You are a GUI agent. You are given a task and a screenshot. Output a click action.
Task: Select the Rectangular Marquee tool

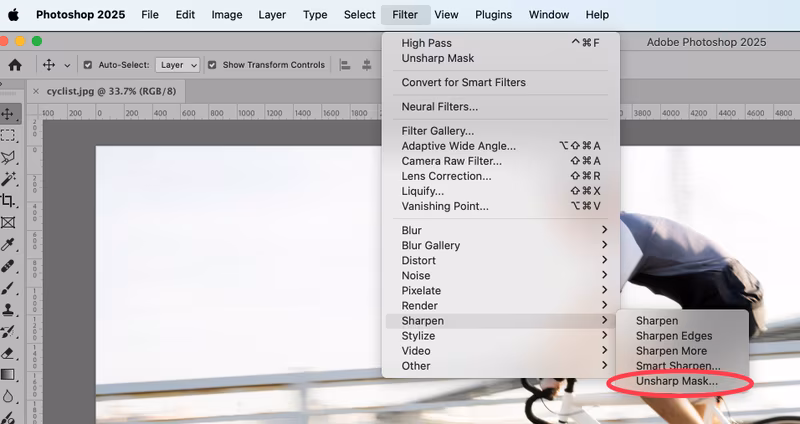(x=8, y=135)
